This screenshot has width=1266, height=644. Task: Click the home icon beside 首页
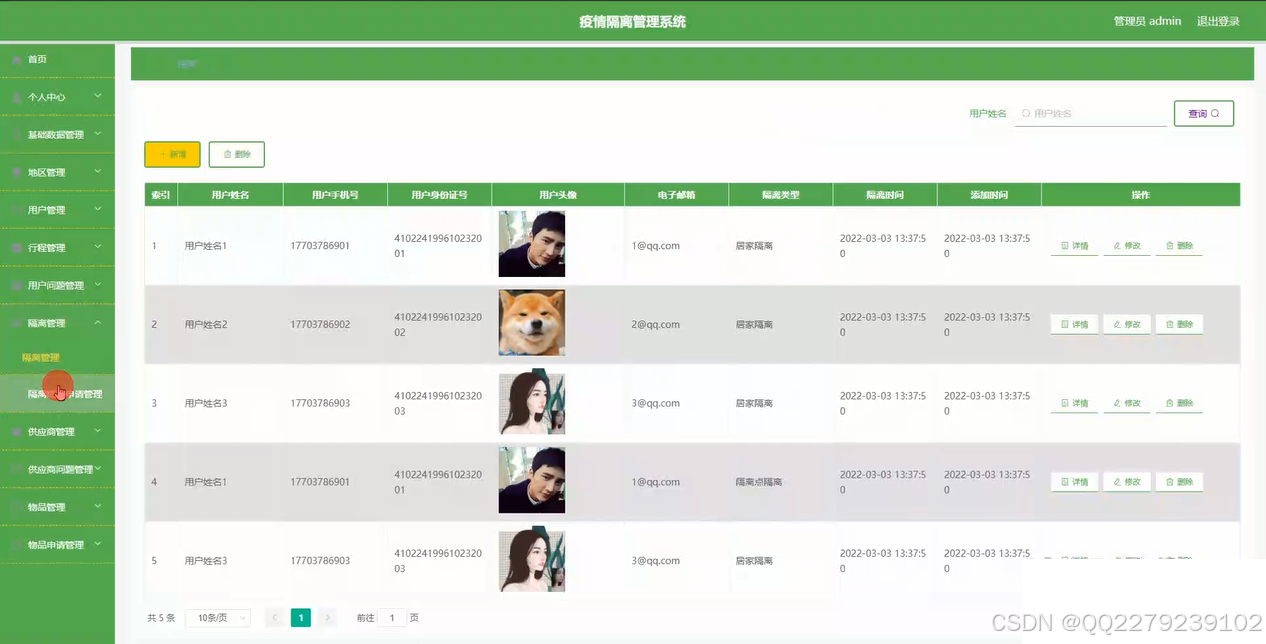15,59
